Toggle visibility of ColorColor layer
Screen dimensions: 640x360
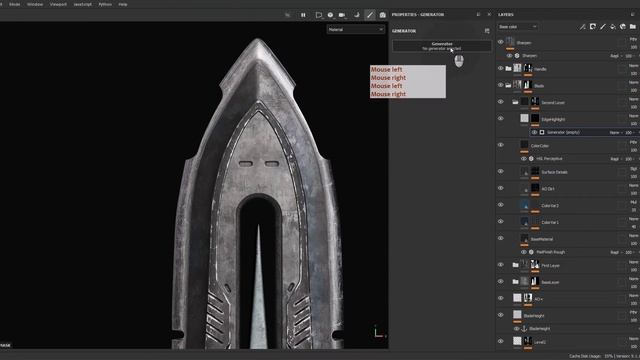[500, 145]
